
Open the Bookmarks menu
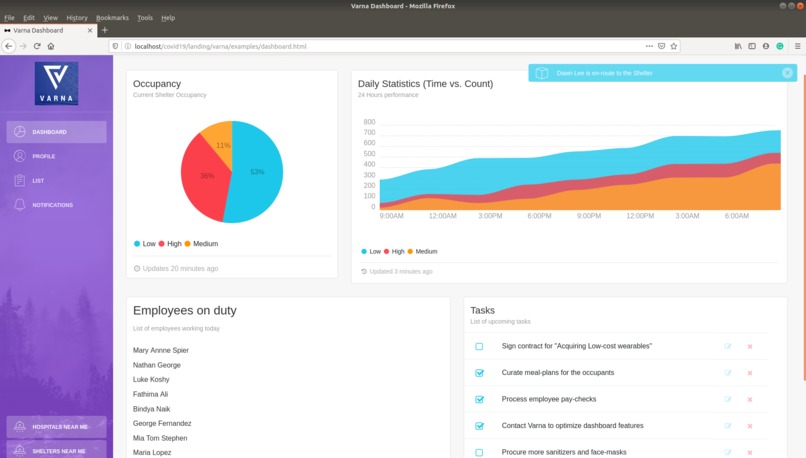pos(112,17)
